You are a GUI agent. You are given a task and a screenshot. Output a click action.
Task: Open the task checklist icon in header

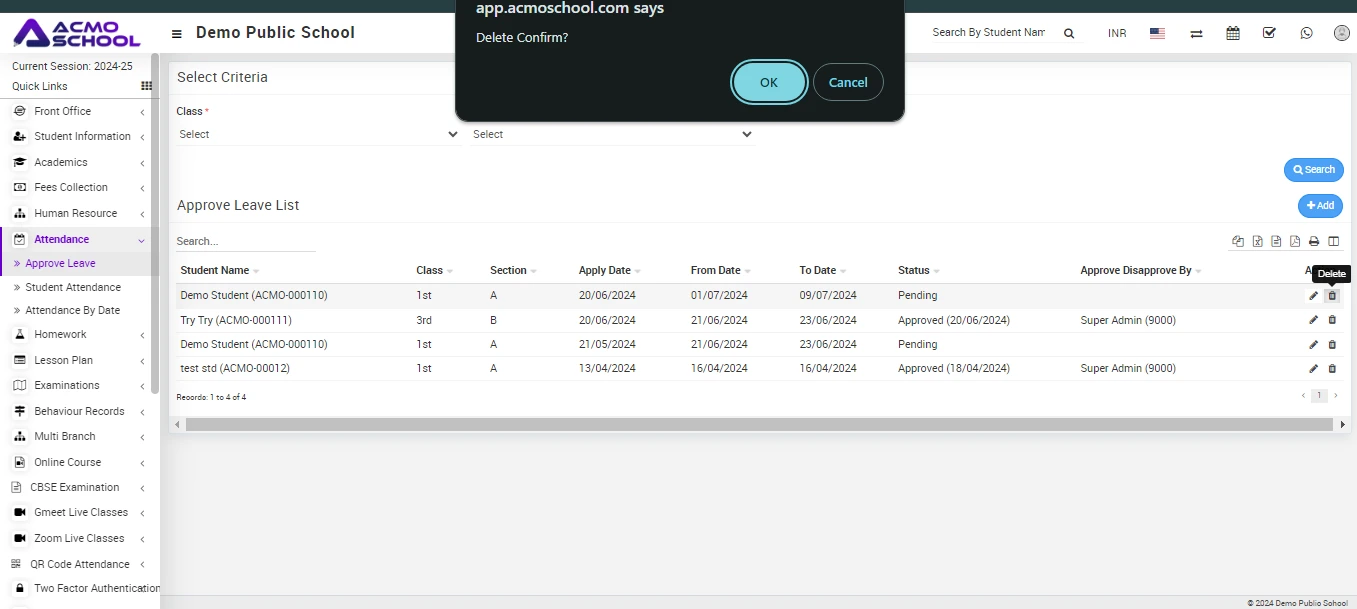1269,33
